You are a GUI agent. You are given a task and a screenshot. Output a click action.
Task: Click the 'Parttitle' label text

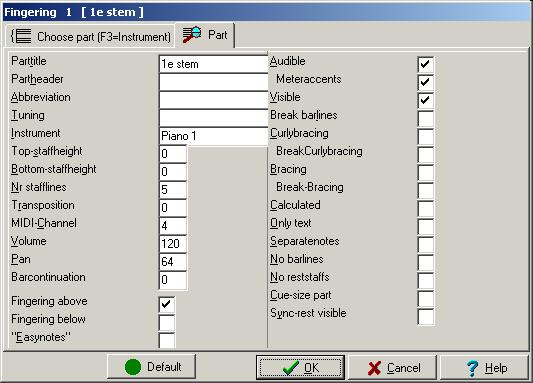pyautogui.click(x=29, y=62)
